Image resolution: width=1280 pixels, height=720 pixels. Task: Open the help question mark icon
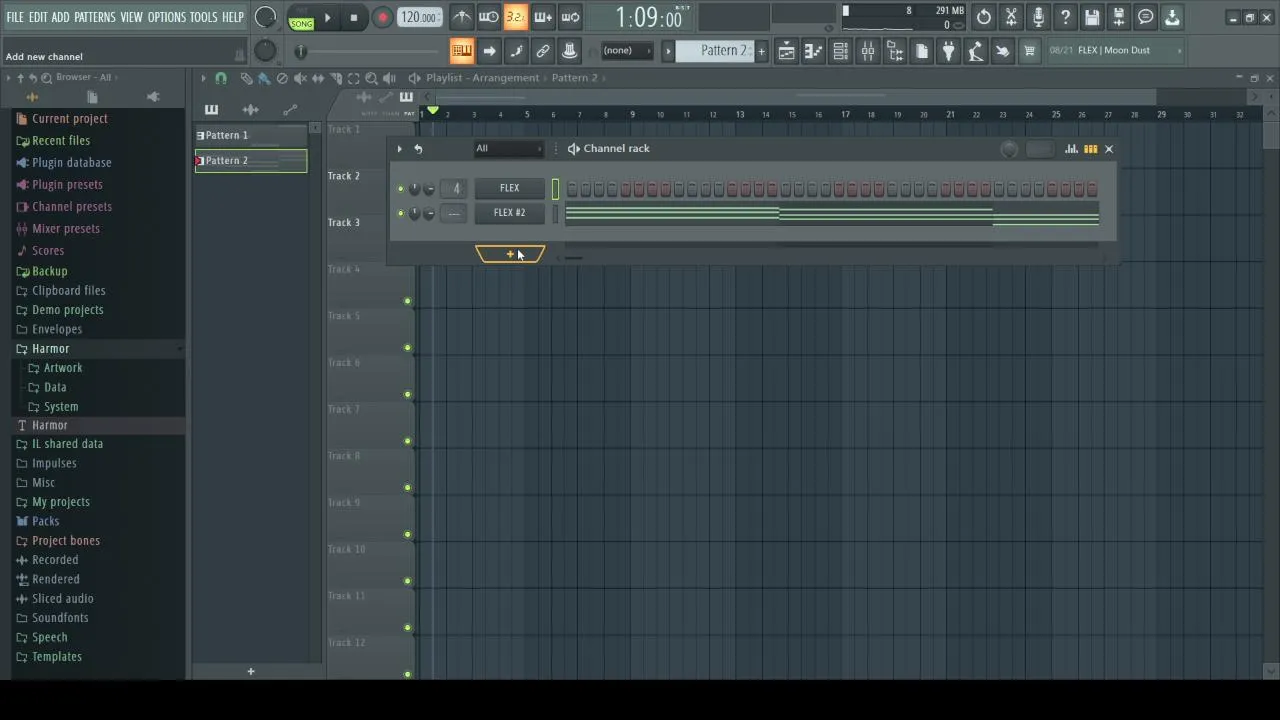pos(1065,17)
